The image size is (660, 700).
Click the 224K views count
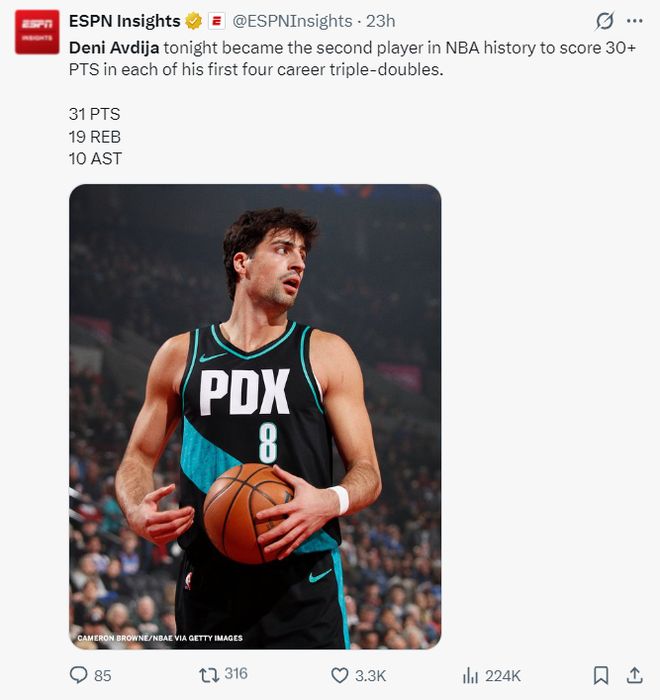pyautogui.click(x=503, y=676)
